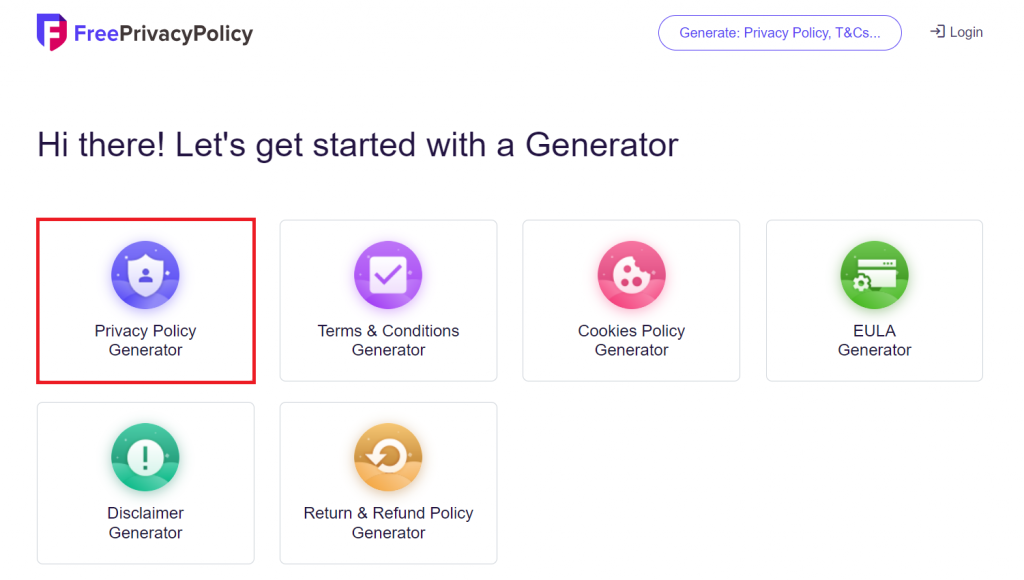Select the Privacy Policy Generator shield icon

coord(145,274)
